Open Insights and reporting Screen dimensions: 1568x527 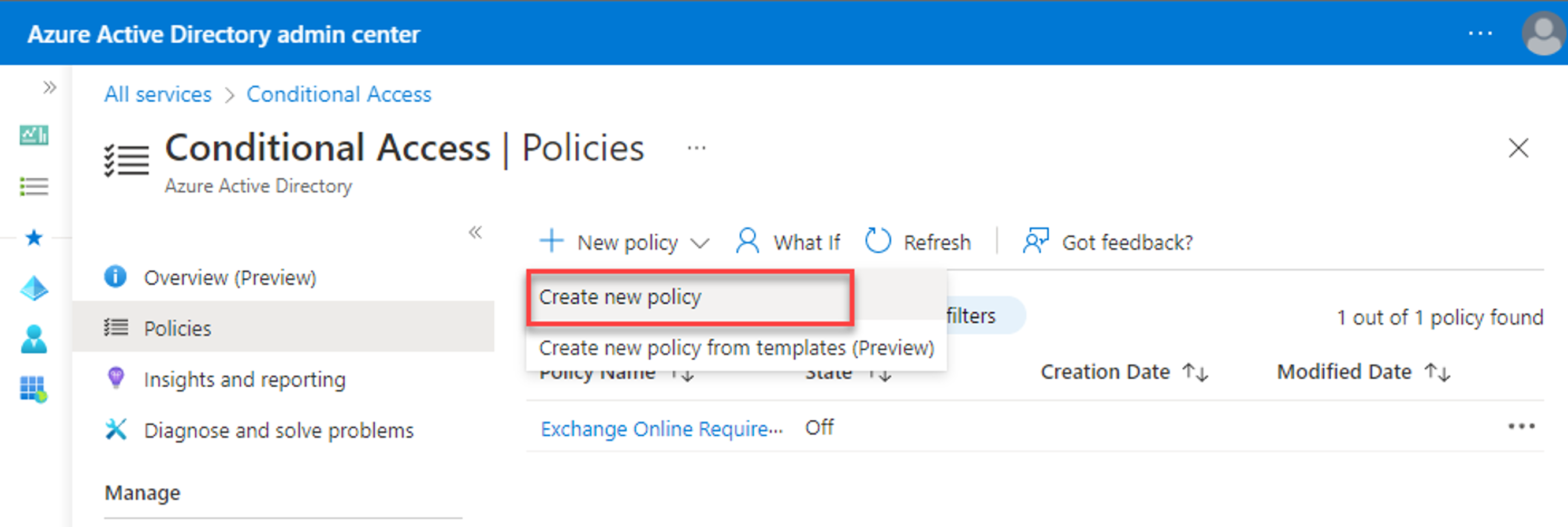pos(283,380)
